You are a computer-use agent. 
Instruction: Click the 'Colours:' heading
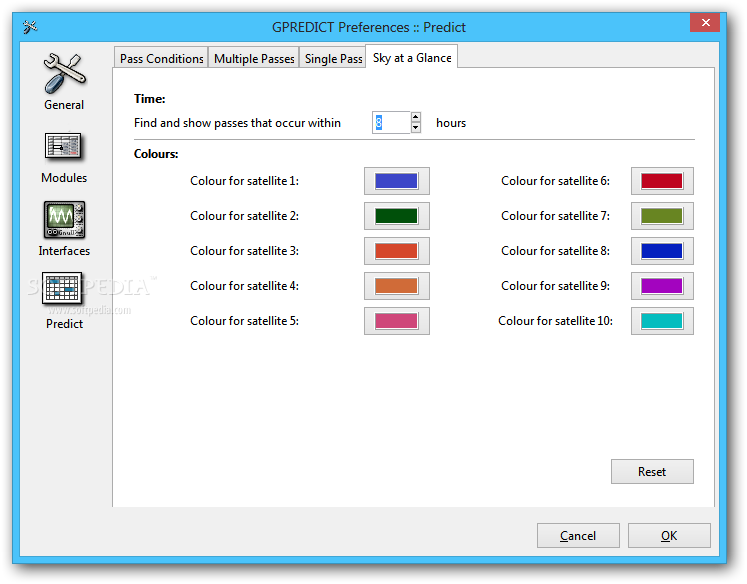point(156,154)
